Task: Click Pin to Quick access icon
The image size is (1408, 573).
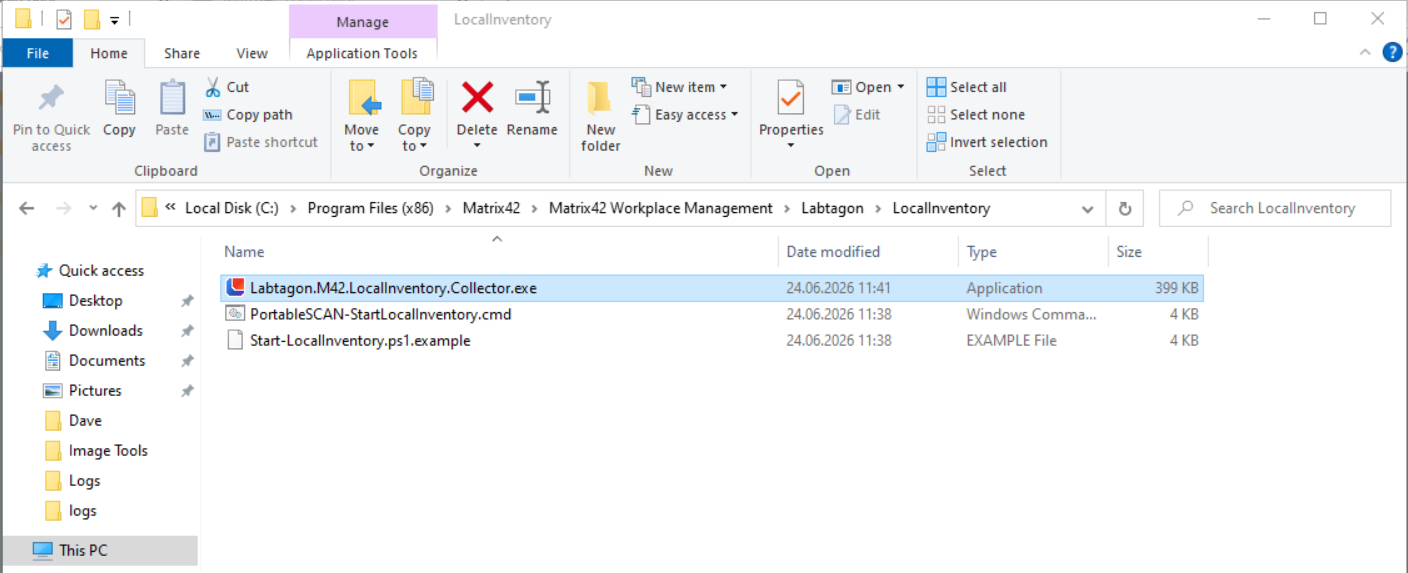Action: click(51, 98)
